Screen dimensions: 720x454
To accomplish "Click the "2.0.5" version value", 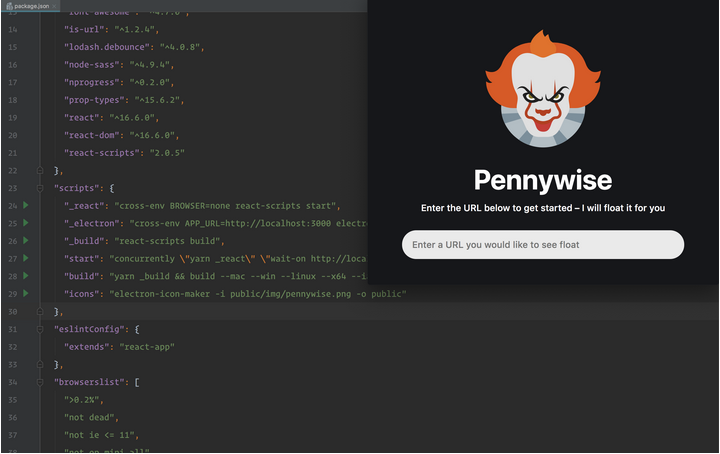I will 167,153.
